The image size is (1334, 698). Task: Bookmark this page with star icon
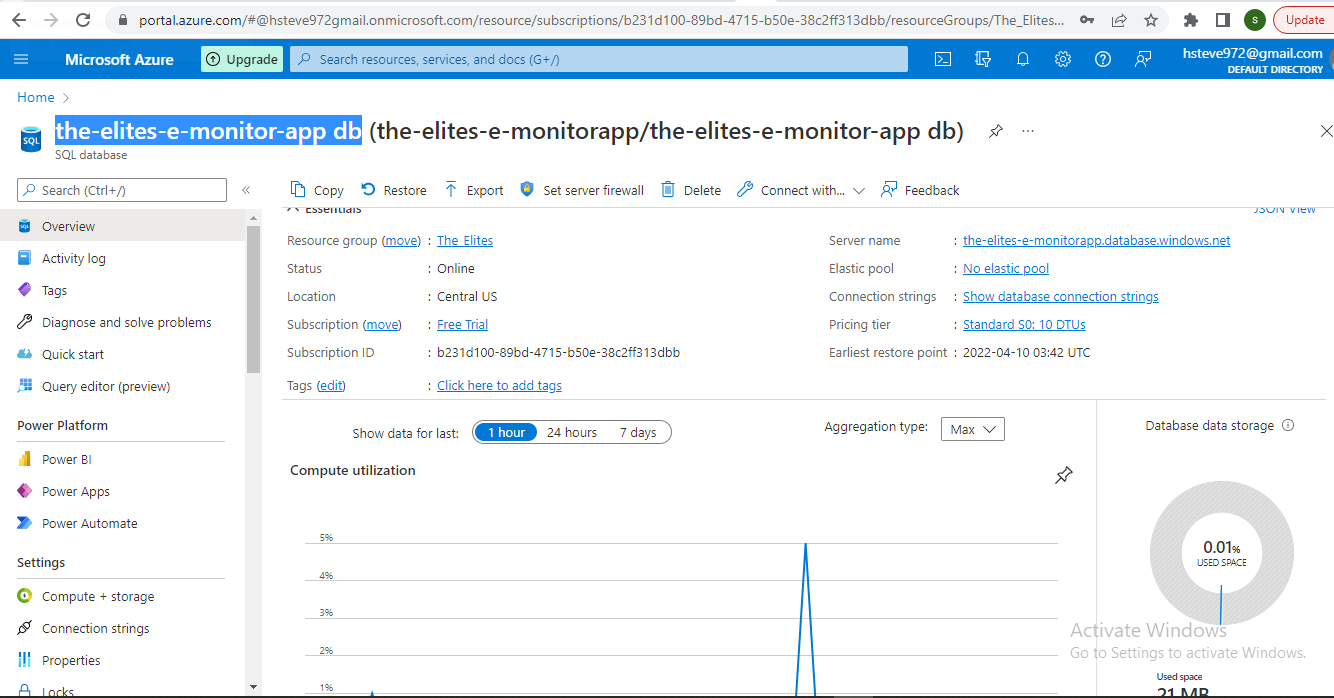1151,20
